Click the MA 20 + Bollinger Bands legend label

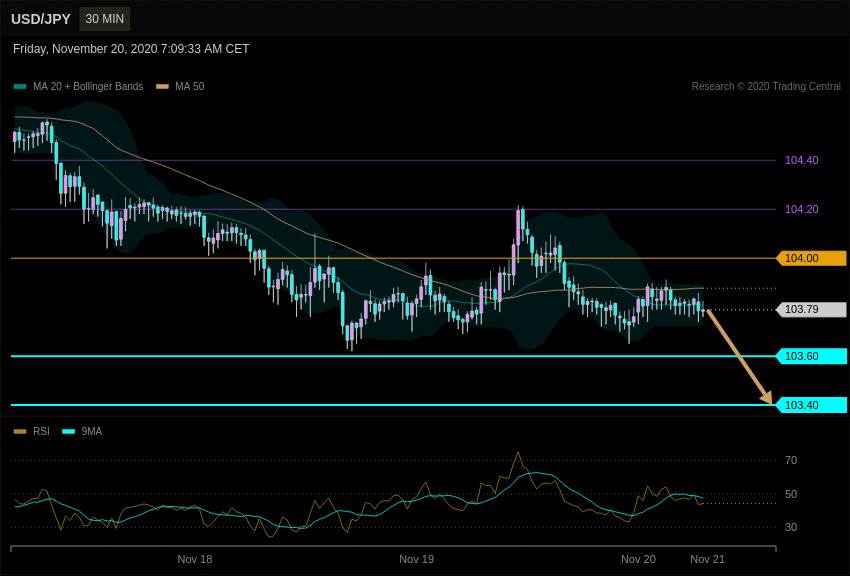click(88, 86)
